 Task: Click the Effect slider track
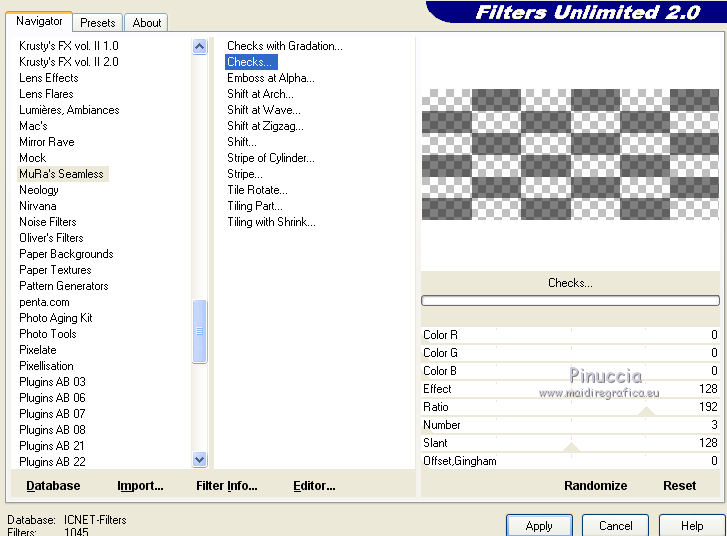click(570, 389)
